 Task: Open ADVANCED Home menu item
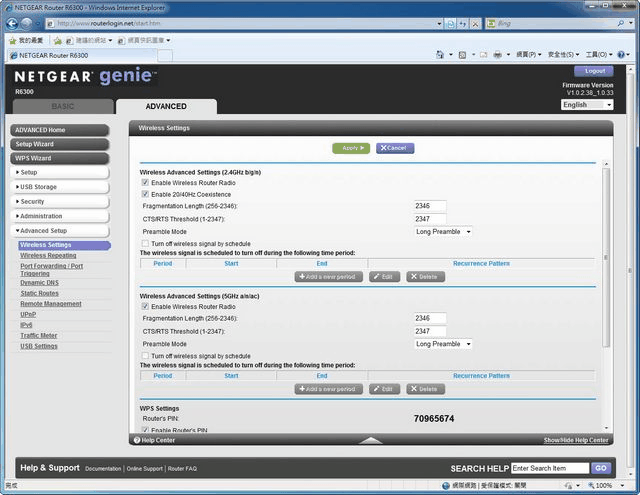click(x=60, y=130)
